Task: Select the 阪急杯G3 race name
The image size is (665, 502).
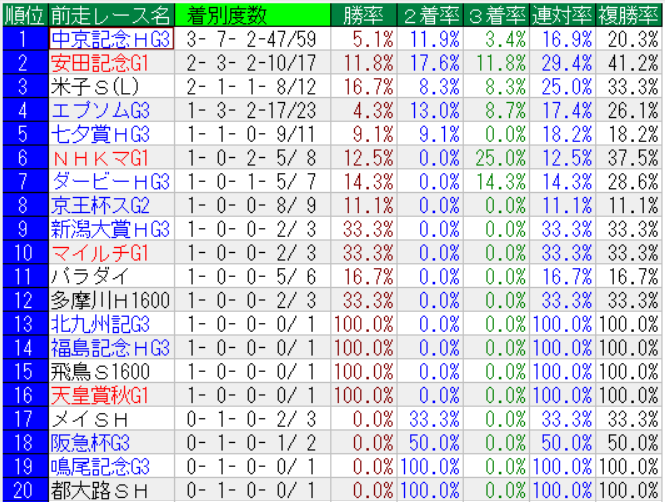Action: coord(90,443)
